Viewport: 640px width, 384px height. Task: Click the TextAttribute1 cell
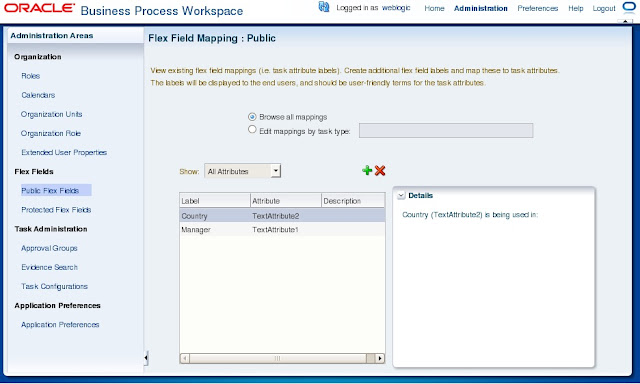275,230
